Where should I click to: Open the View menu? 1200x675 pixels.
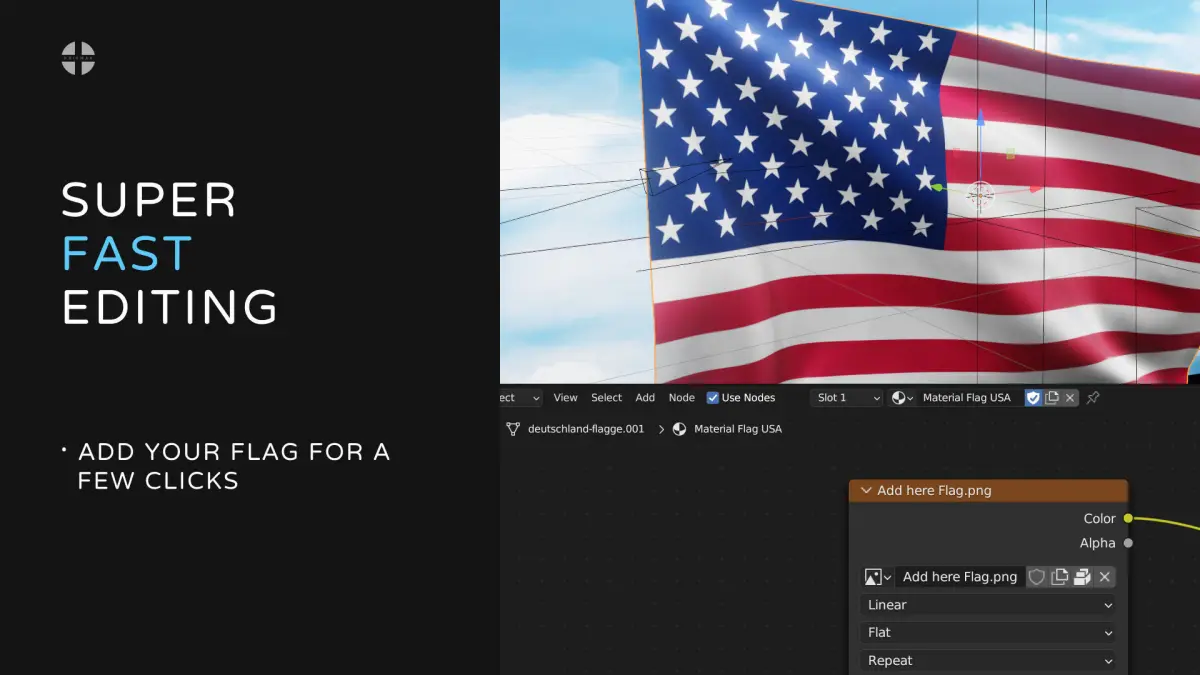pyautogui.click(x=566, y=398)
